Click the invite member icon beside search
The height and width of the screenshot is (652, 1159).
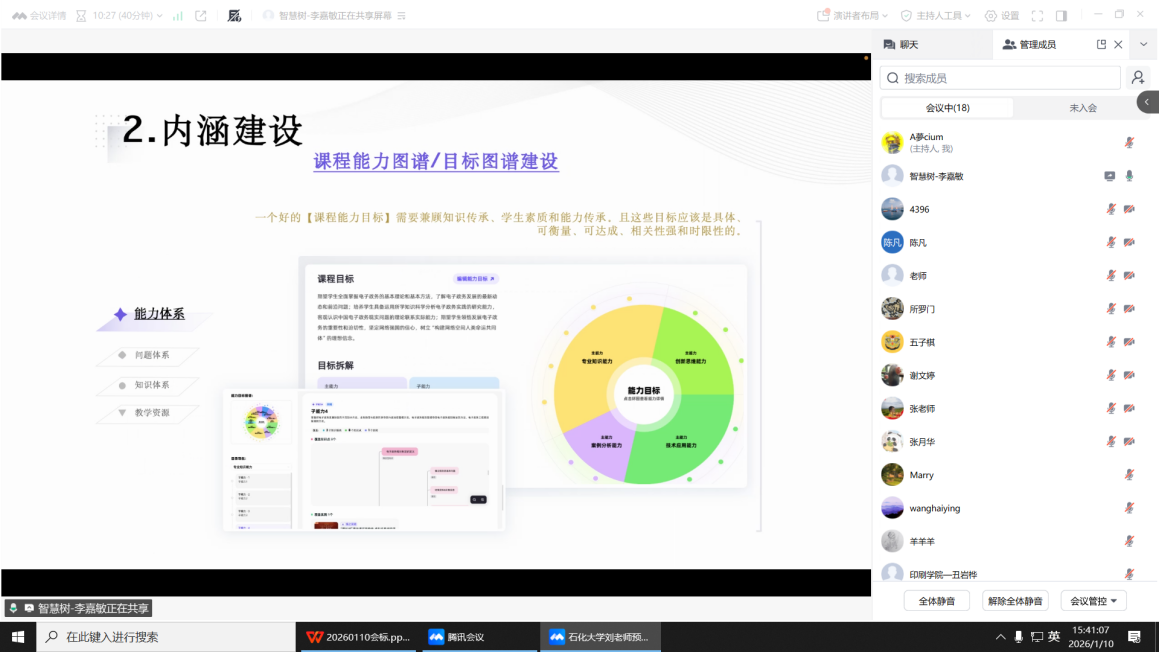tap(1138, 78)
